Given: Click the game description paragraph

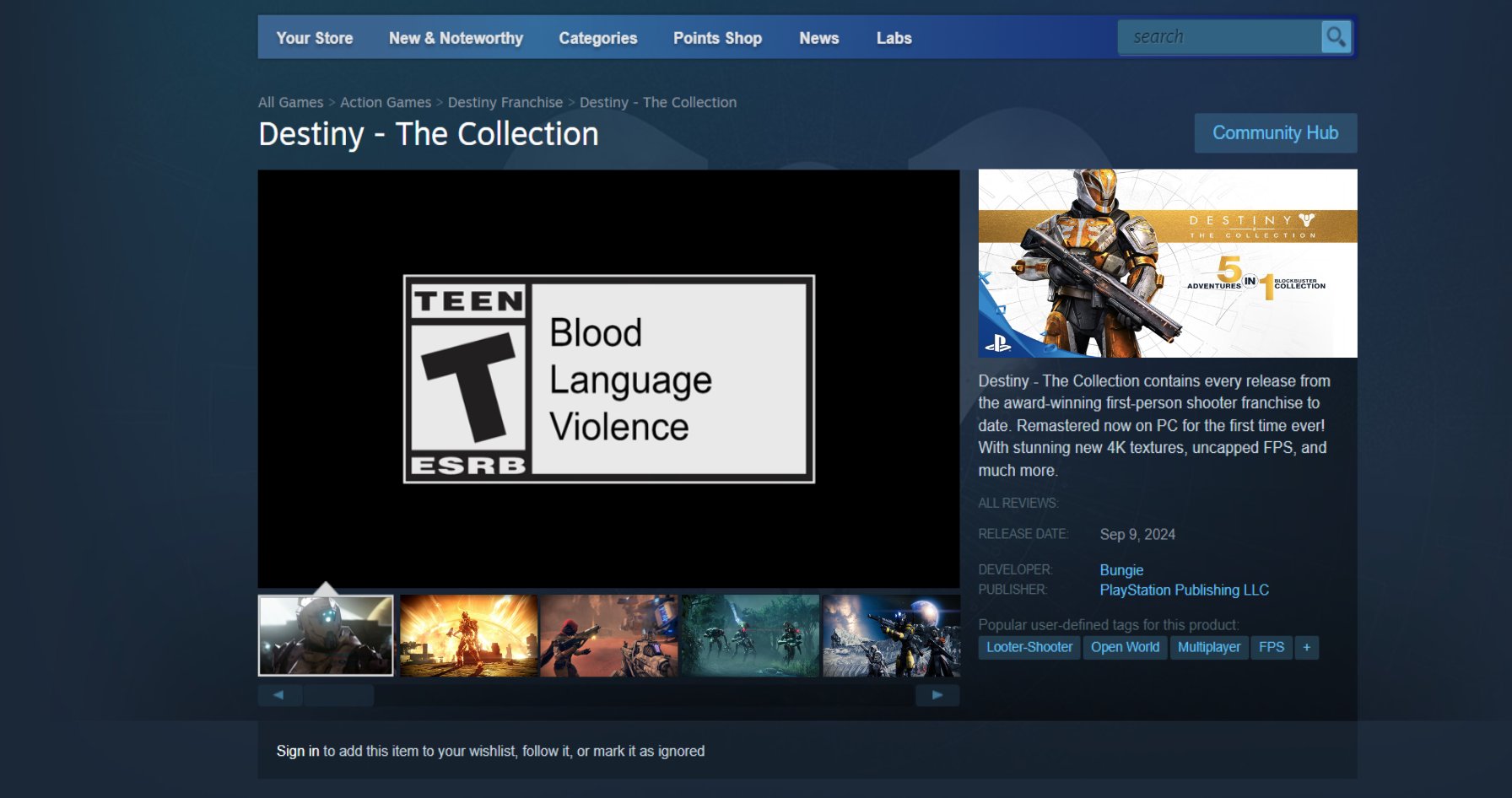Looking at the screenshot, I should click(1154, 425).
